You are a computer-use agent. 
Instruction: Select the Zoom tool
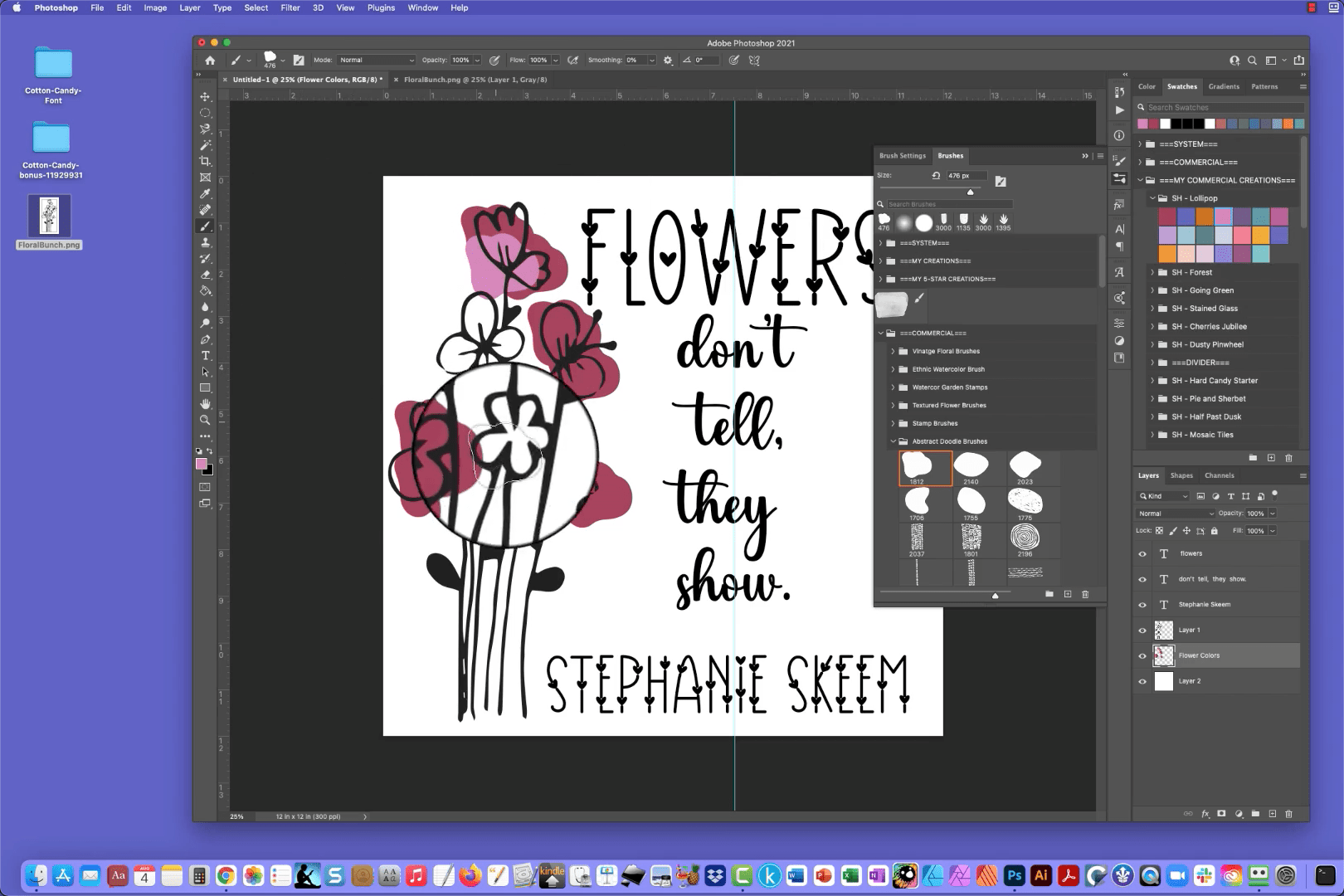coord(205,421)
